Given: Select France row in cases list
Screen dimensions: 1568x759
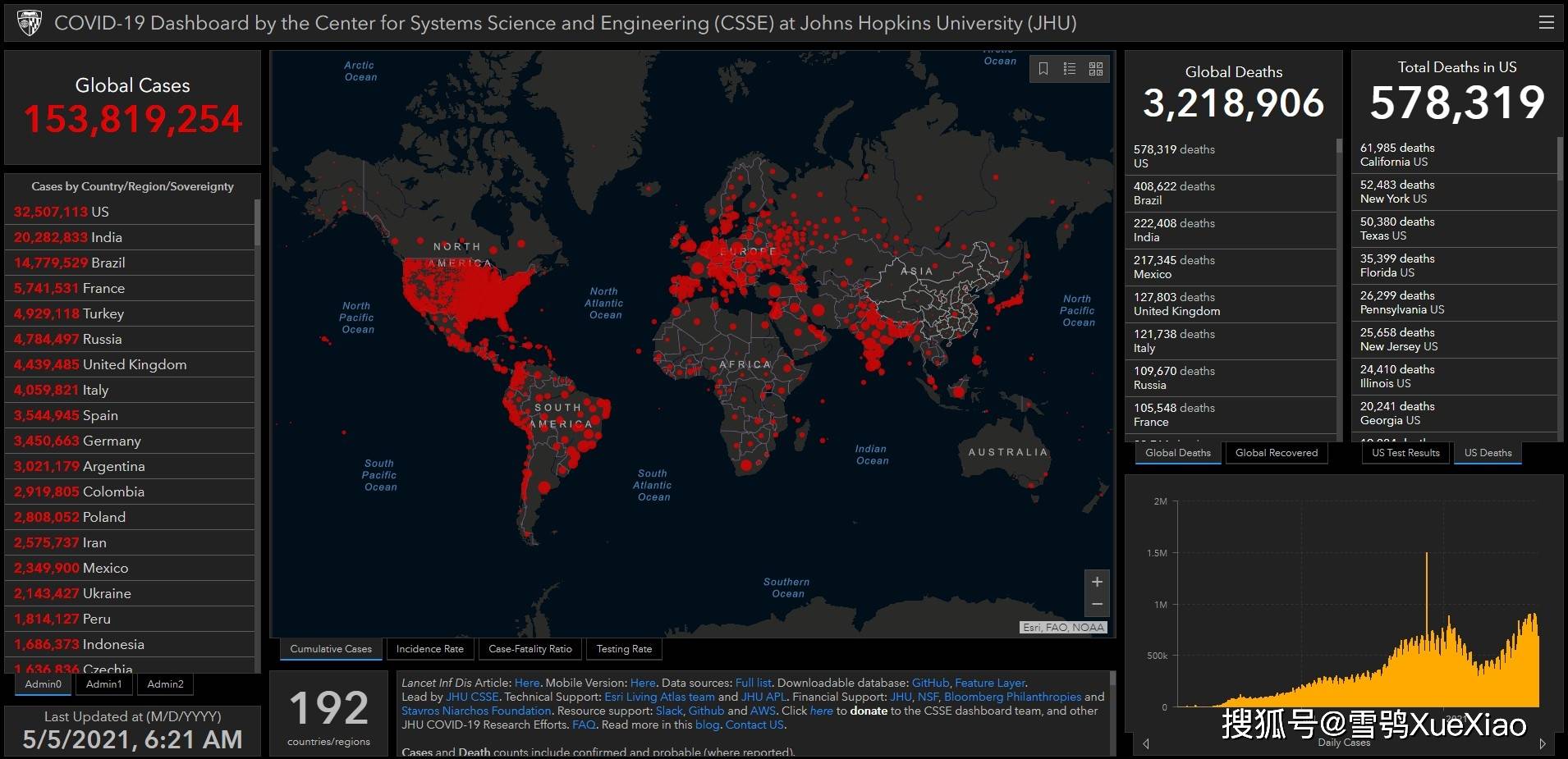Looking at the screenshot, I should [x=130, y=288].
